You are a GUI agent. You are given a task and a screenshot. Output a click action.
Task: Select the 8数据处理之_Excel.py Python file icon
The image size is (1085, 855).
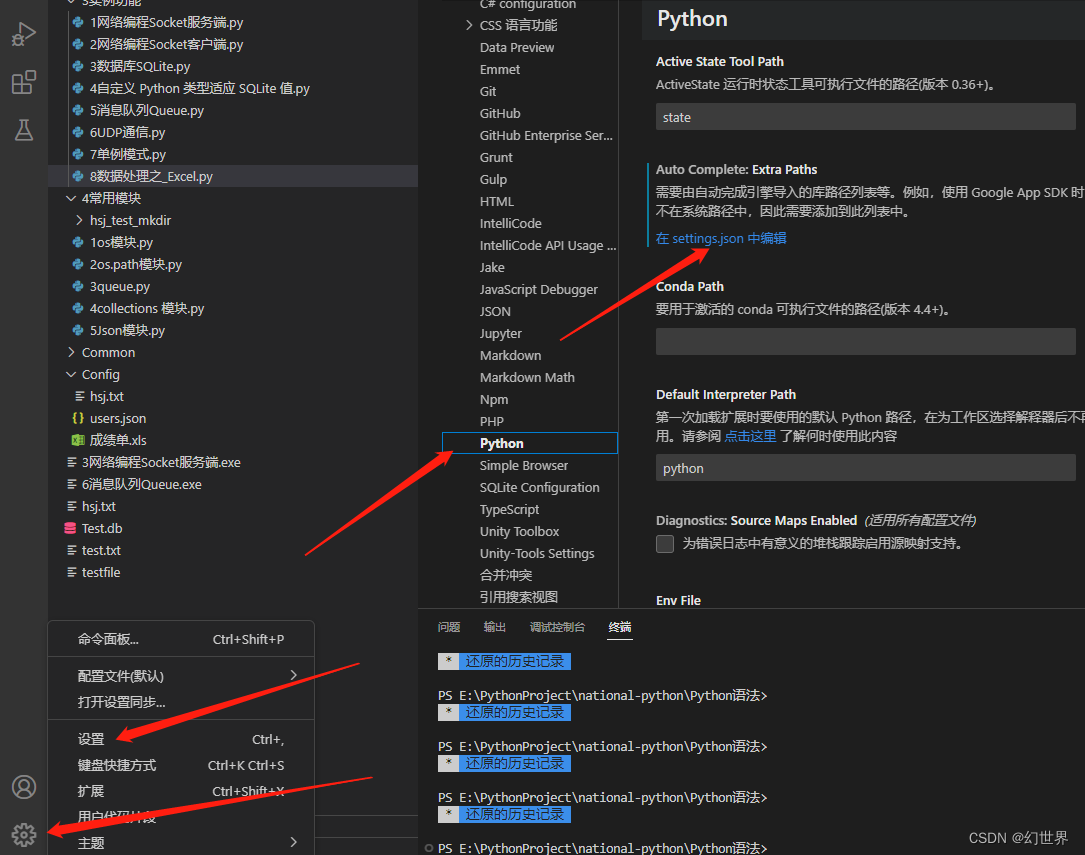point(77,176)
